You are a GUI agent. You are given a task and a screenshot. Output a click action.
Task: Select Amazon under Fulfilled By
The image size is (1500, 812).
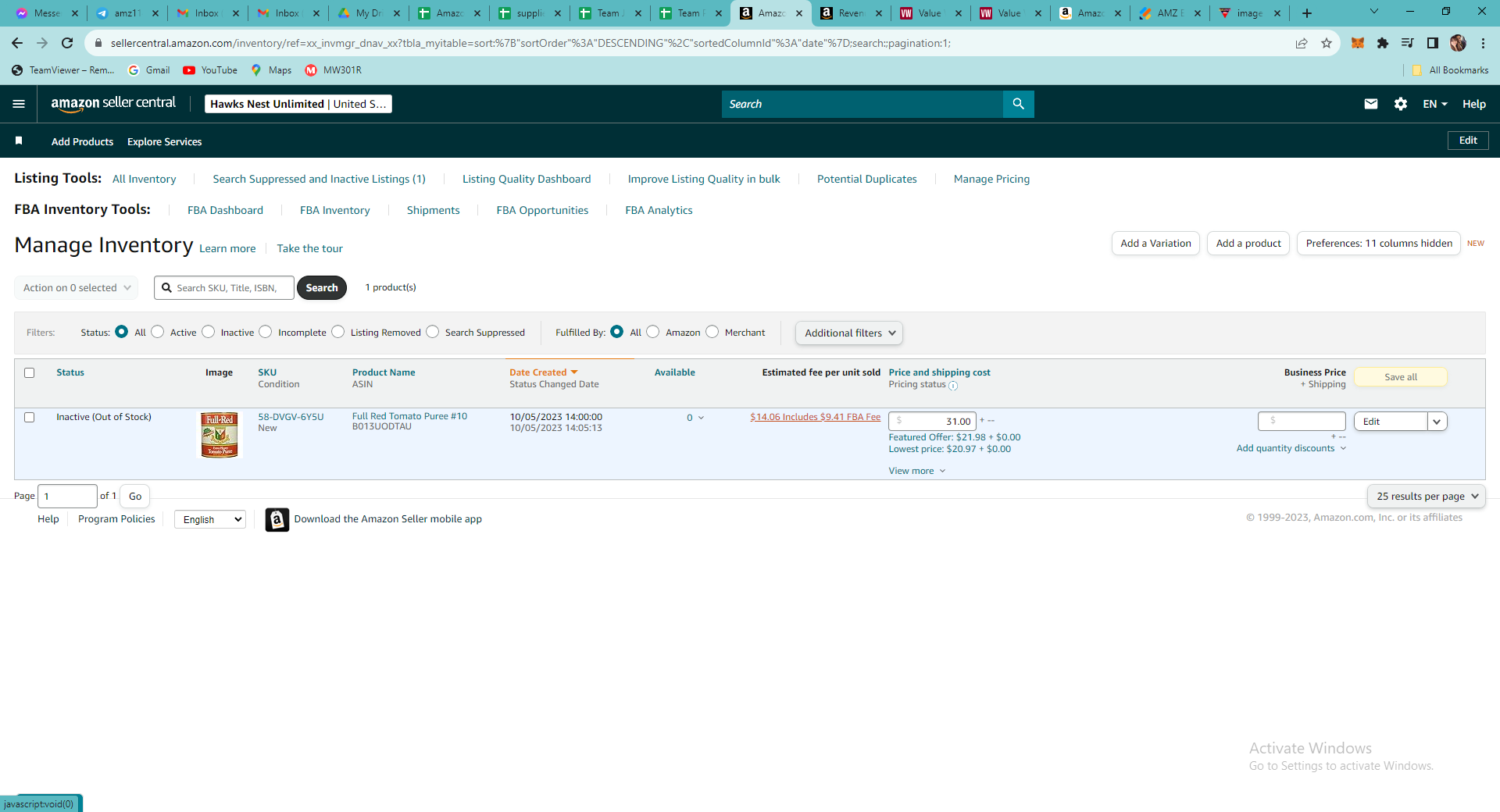pos(653,332)
